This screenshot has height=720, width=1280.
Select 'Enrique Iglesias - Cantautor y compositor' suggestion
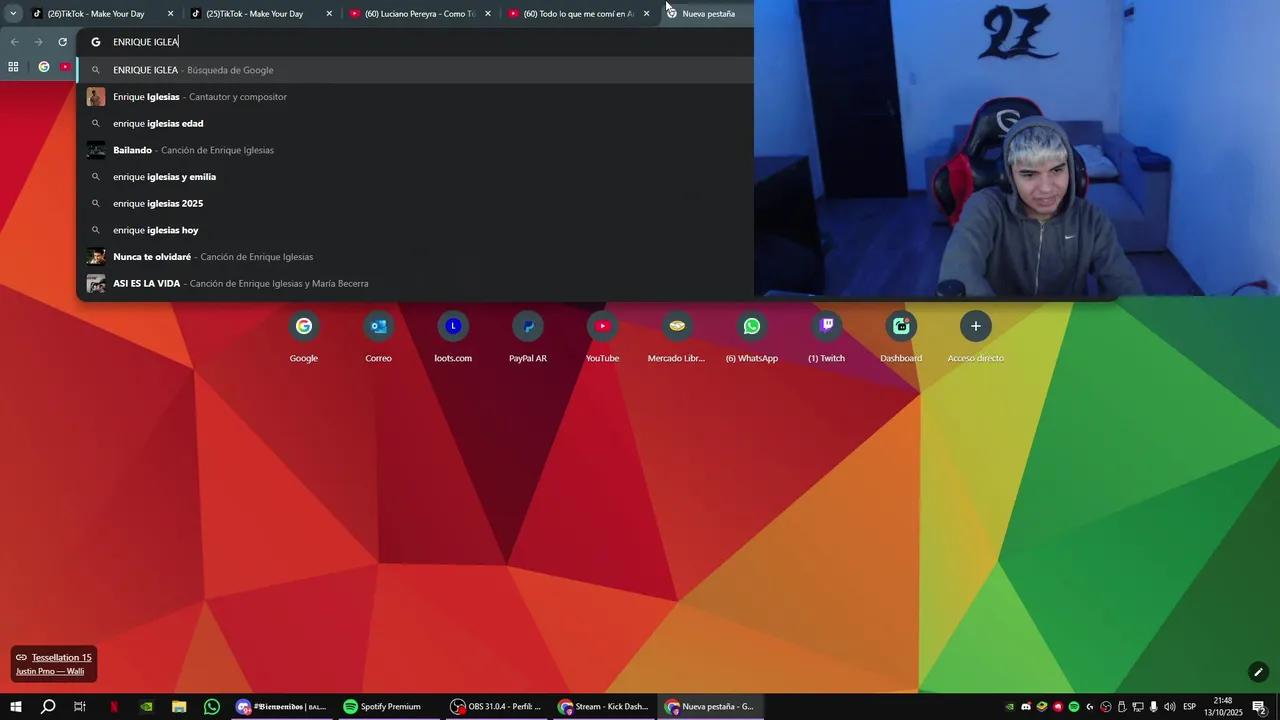pyautogui.click(x=415, y=97)
